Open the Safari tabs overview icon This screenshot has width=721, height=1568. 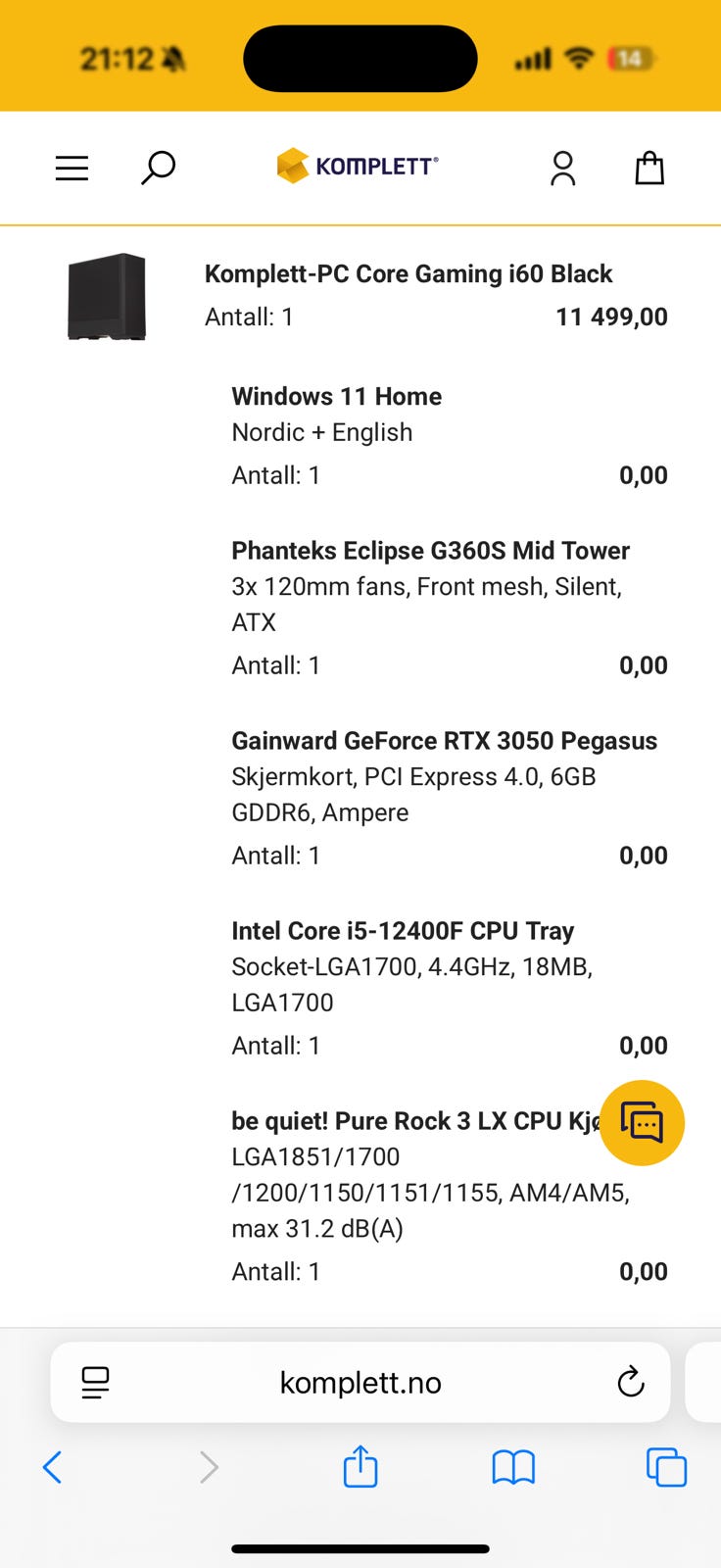tap(666, 1467)
